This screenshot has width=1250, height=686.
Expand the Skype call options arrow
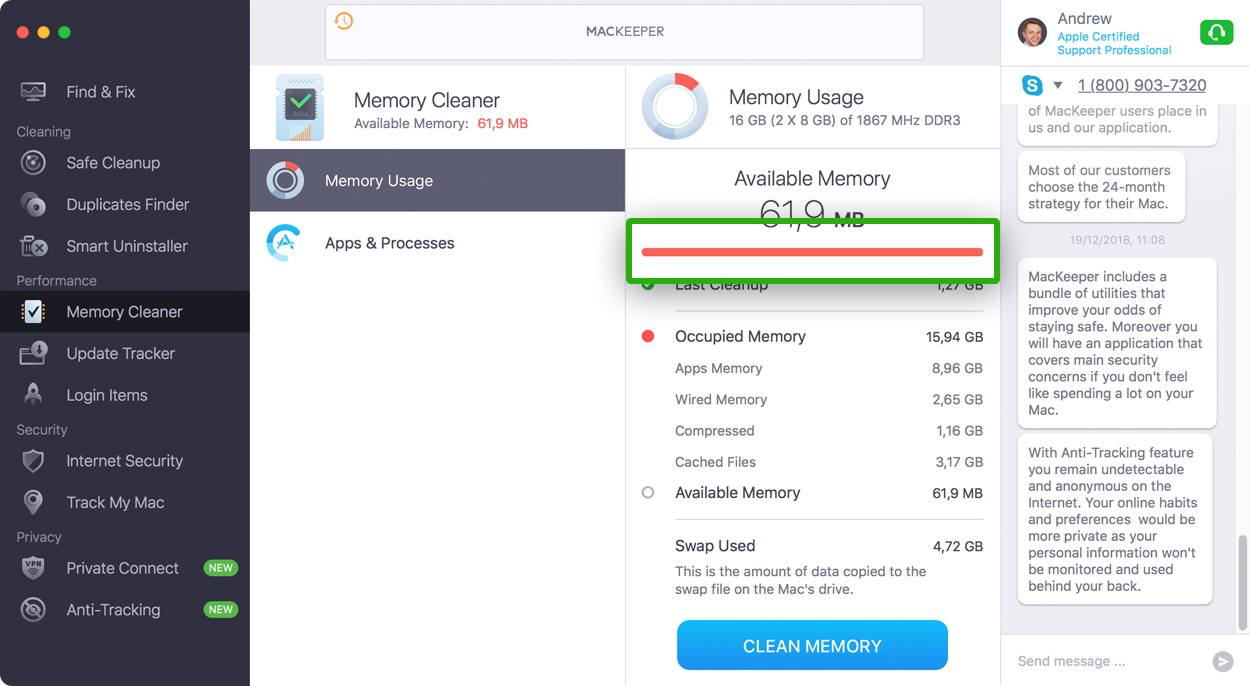(1058, 85)
